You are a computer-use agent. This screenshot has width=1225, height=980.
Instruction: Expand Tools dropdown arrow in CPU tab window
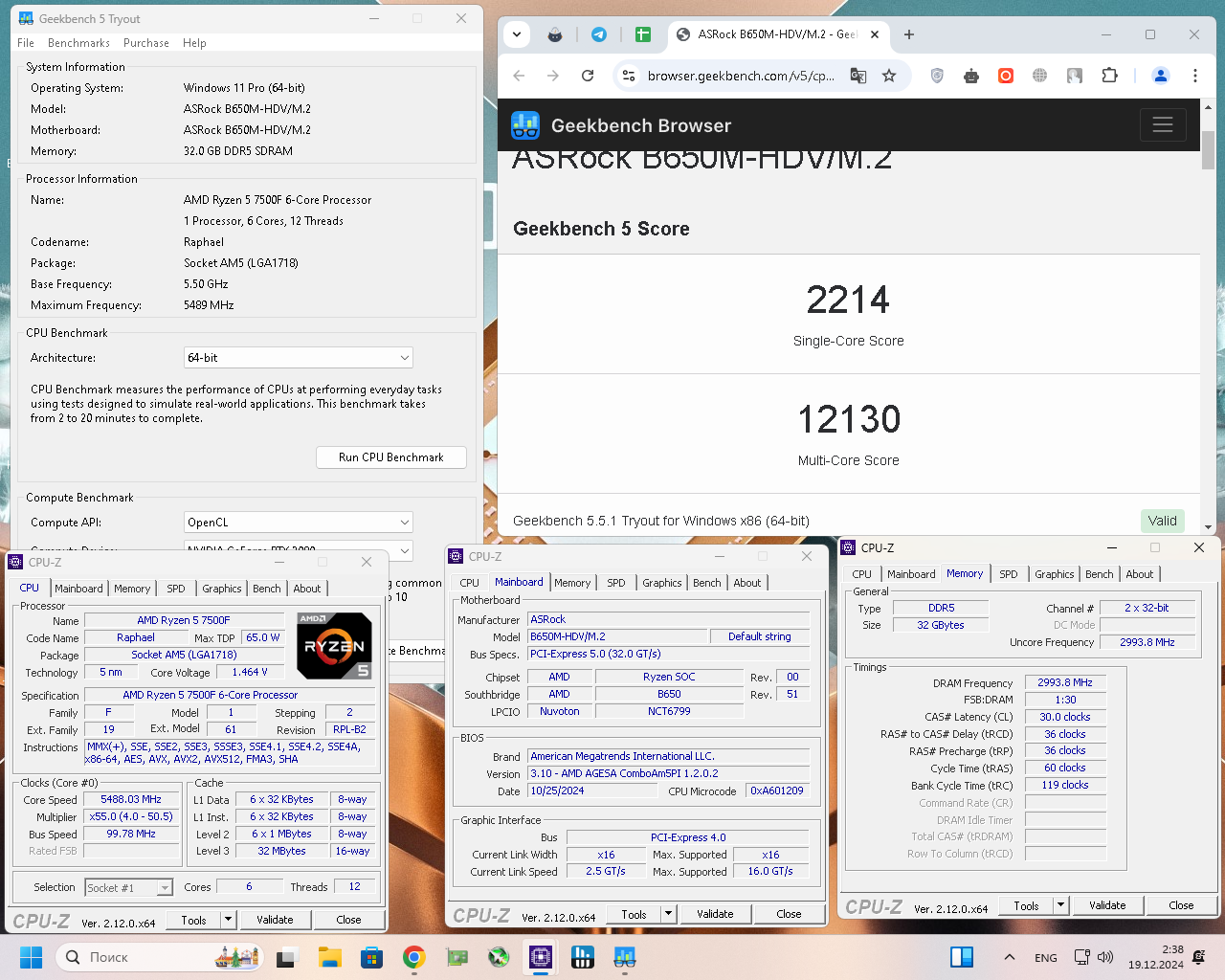tap(228, 920)
